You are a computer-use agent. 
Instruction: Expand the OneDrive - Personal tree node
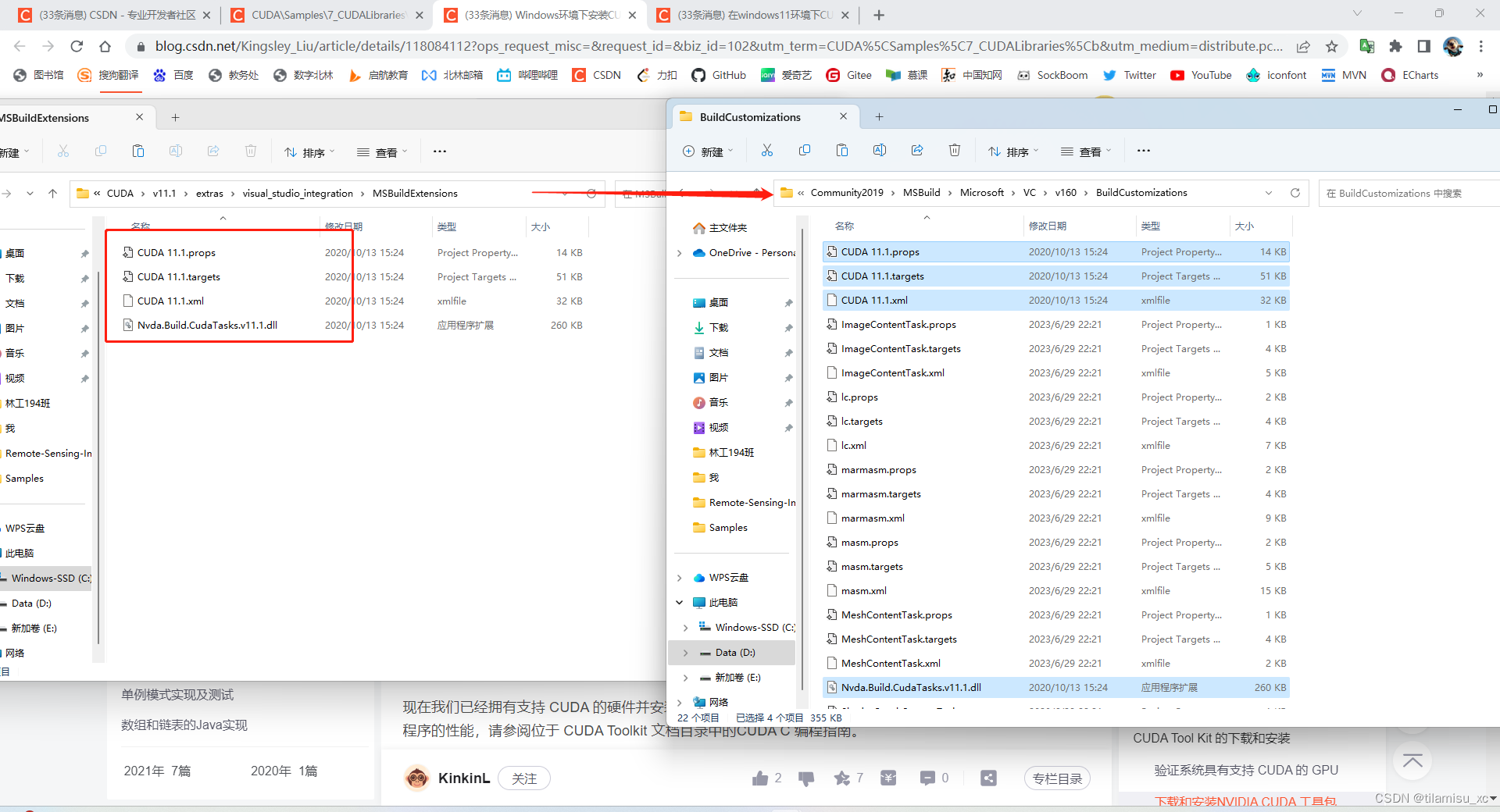click(x=679, y=253)
